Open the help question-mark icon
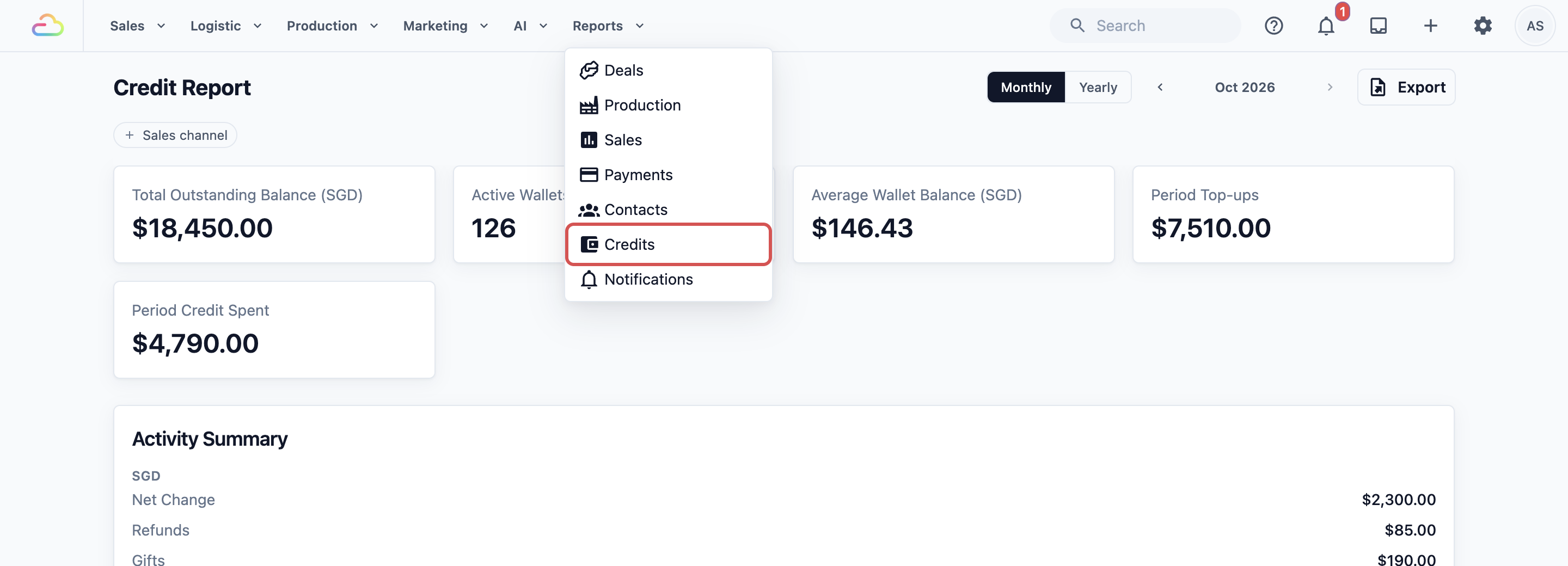The height and width of the screenshot is (566, 1568). 1273,26
